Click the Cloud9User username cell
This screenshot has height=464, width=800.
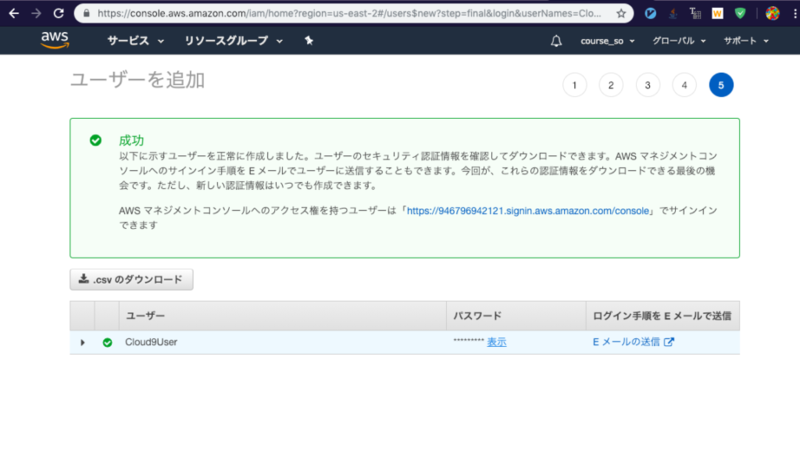pyautogui.click(x=151, y=343)
